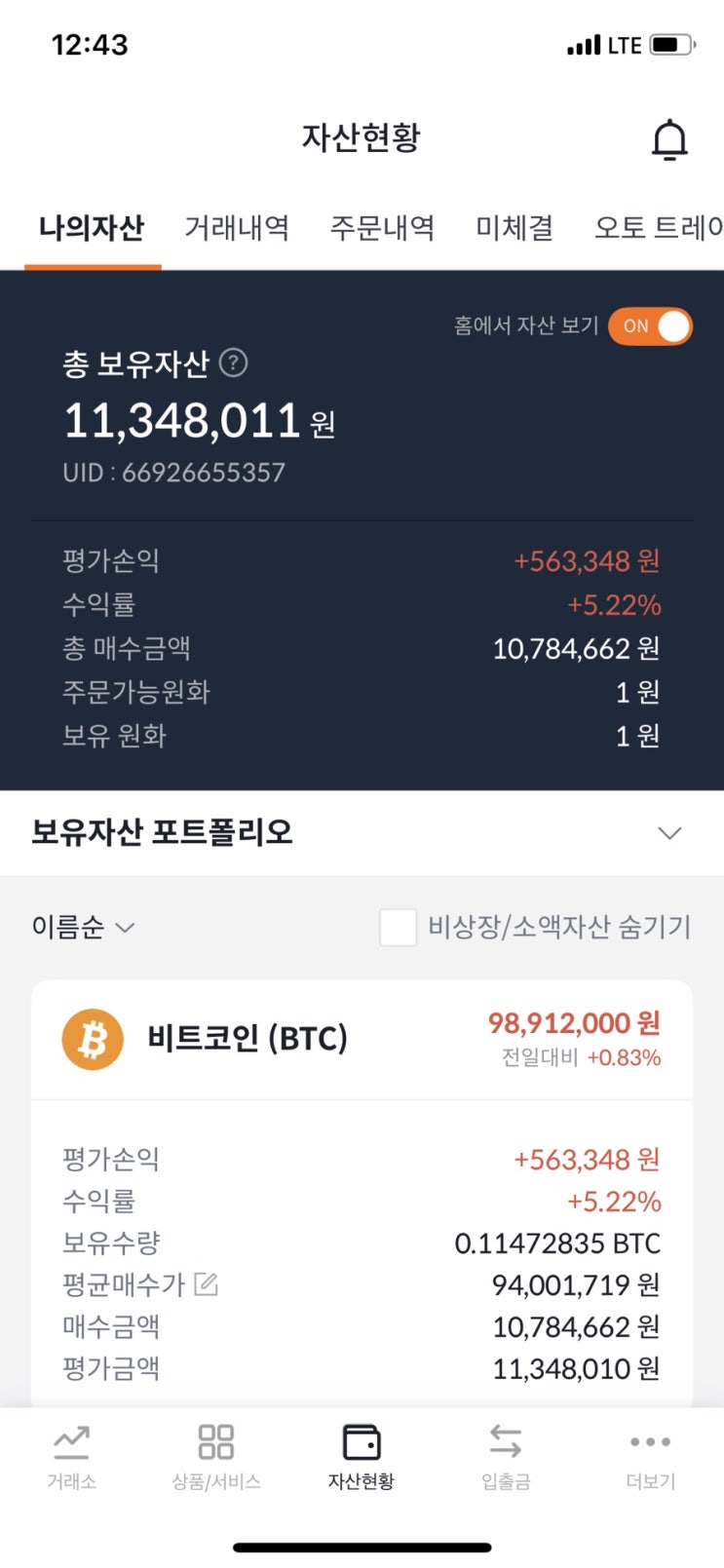Viewport: 724px width, 1568px height.
Task: Tap the 비트코인 (BTC) asset name
Action: tap(248, 1039)
